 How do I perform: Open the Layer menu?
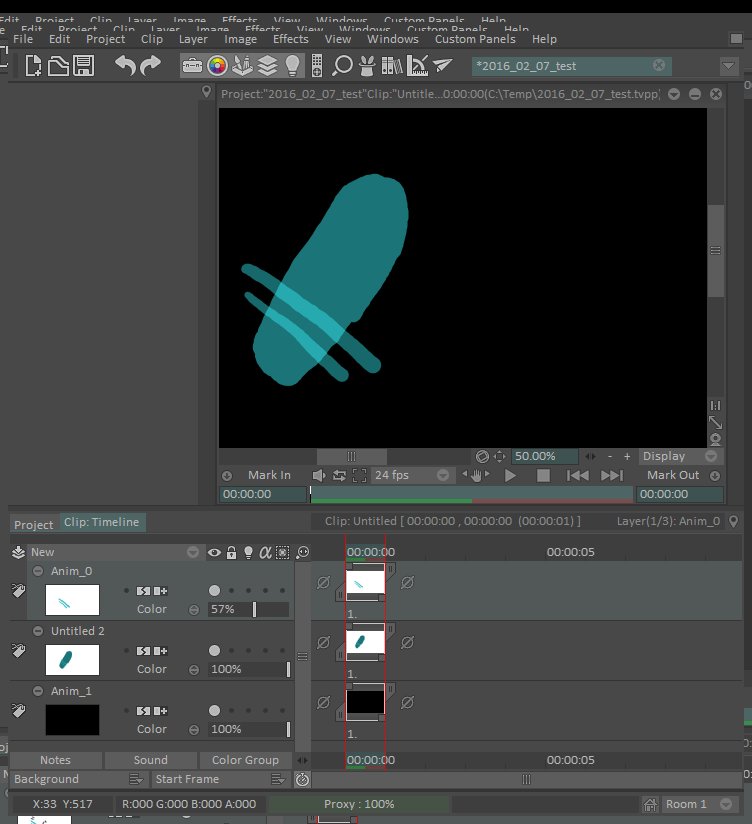click(x=193, y=39)
